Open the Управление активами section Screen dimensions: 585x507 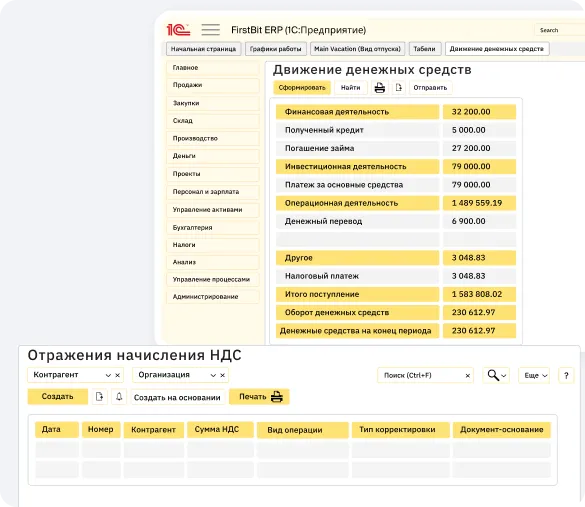click(213, 210)
